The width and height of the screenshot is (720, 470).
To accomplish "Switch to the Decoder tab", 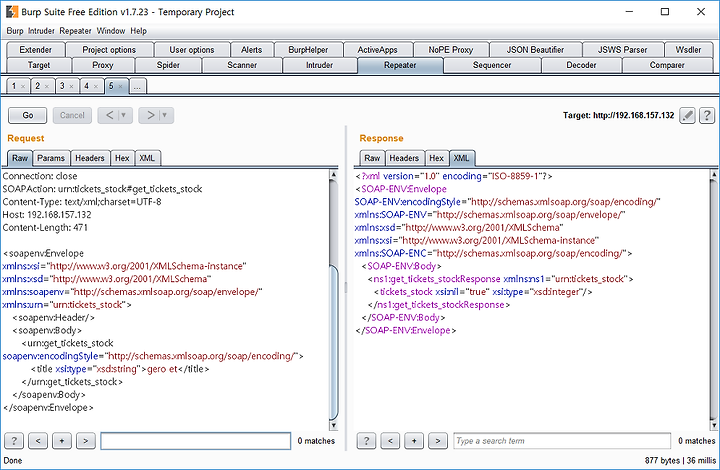I will 581,65.
